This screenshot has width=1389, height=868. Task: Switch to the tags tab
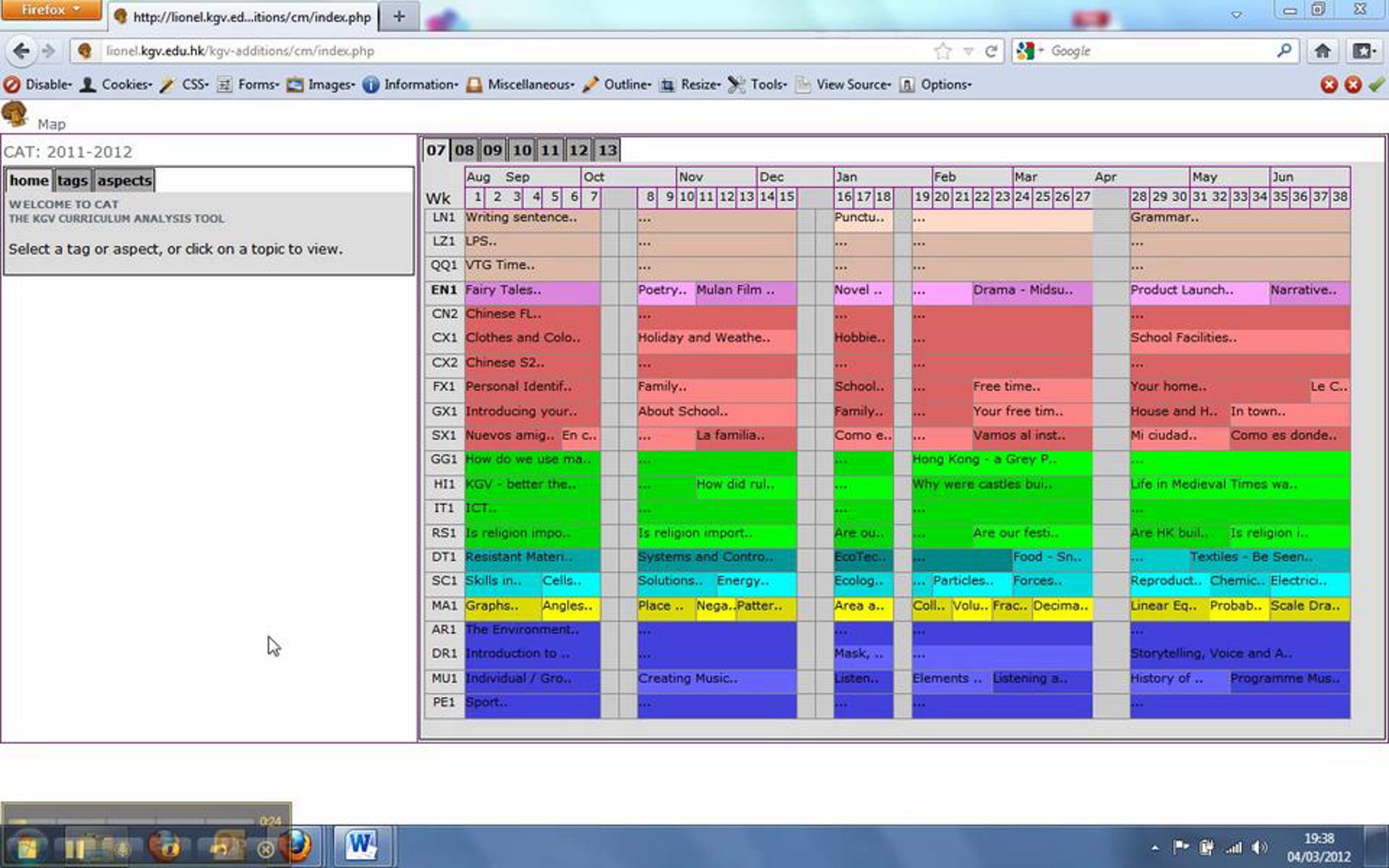[x=72, y=181]
